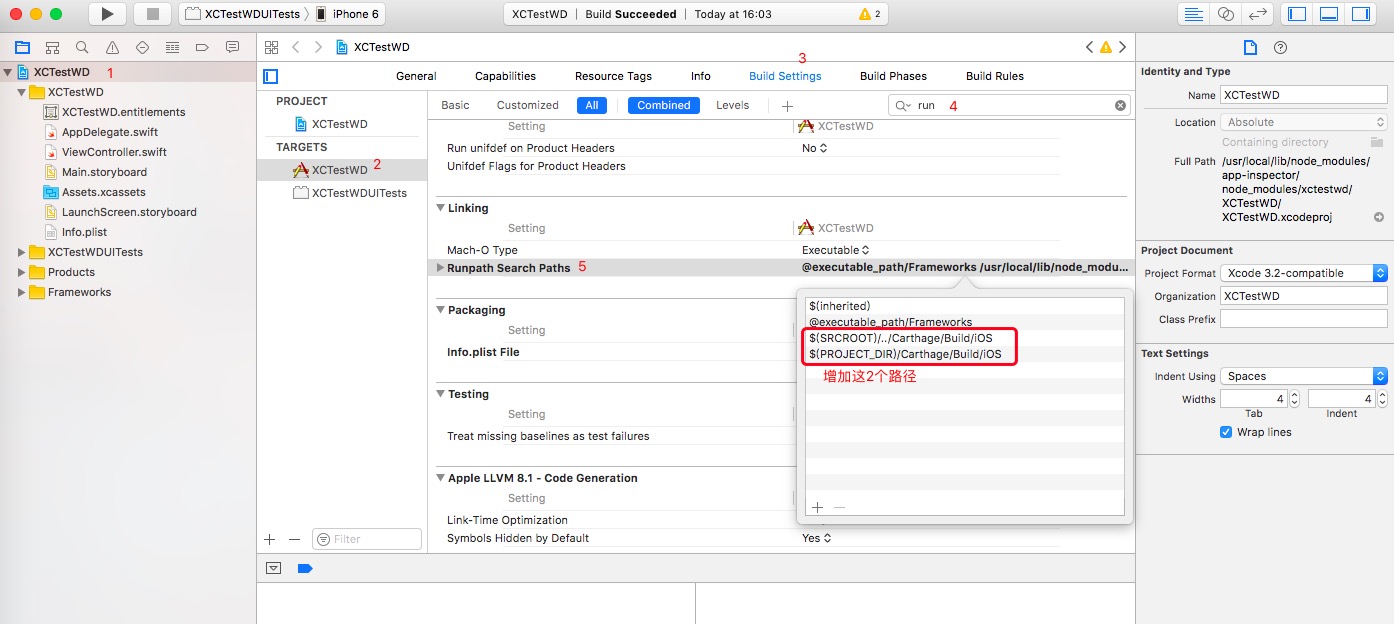Open the Symbol navigator
Screen dimensions: 1394x624
[52, 47]
